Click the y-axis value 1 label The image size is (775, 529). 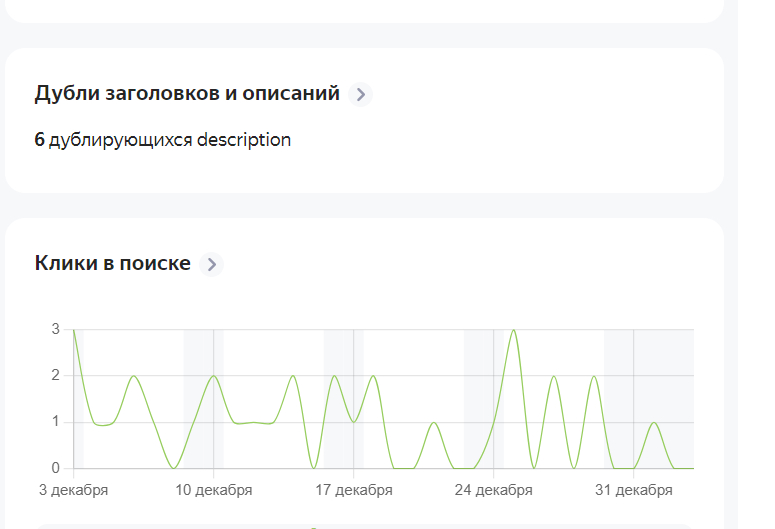click(56, 422)
